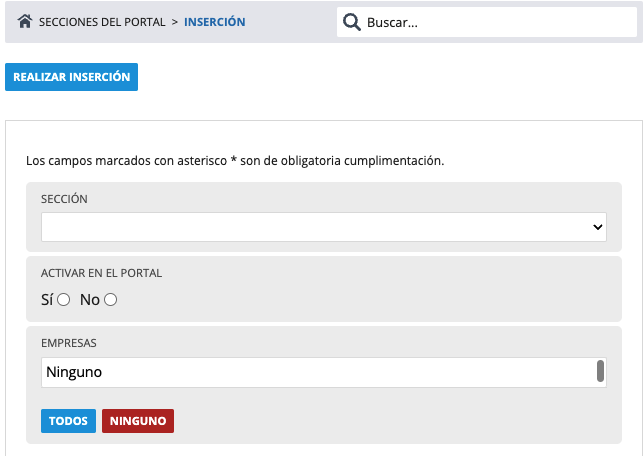Click the magnifying glass search icon

click(x=351, y=22)
